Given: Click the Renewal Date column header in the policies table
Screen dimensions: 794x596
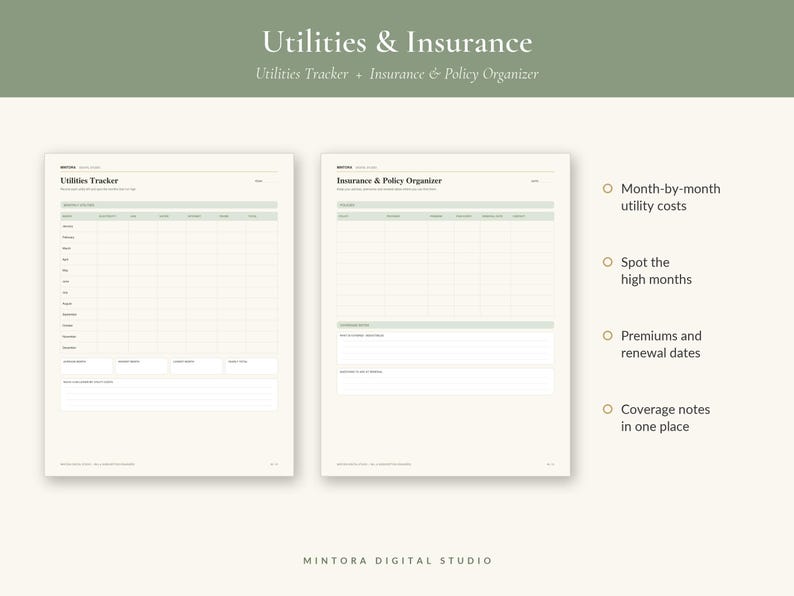Looking at the screenshot, I should (x=492, y=216).
